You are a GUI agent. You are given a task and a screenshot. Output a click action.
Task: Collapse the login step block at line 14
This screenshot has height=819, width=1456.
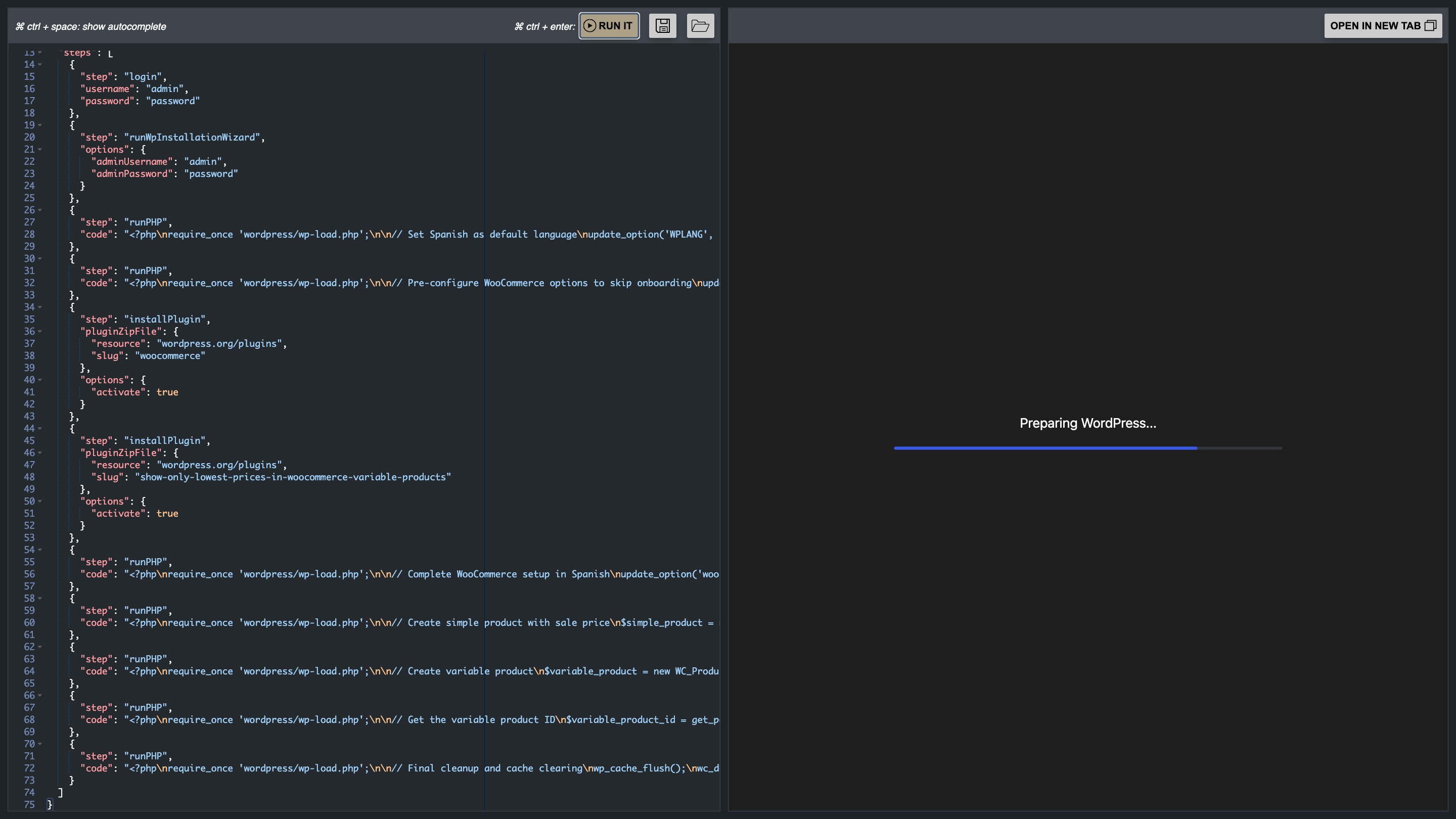tap(40, 64)
